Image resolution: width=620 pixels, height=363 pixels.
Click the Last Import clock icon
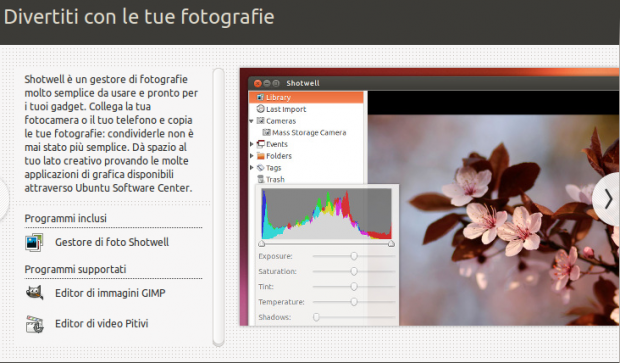(x=260, y=109)
